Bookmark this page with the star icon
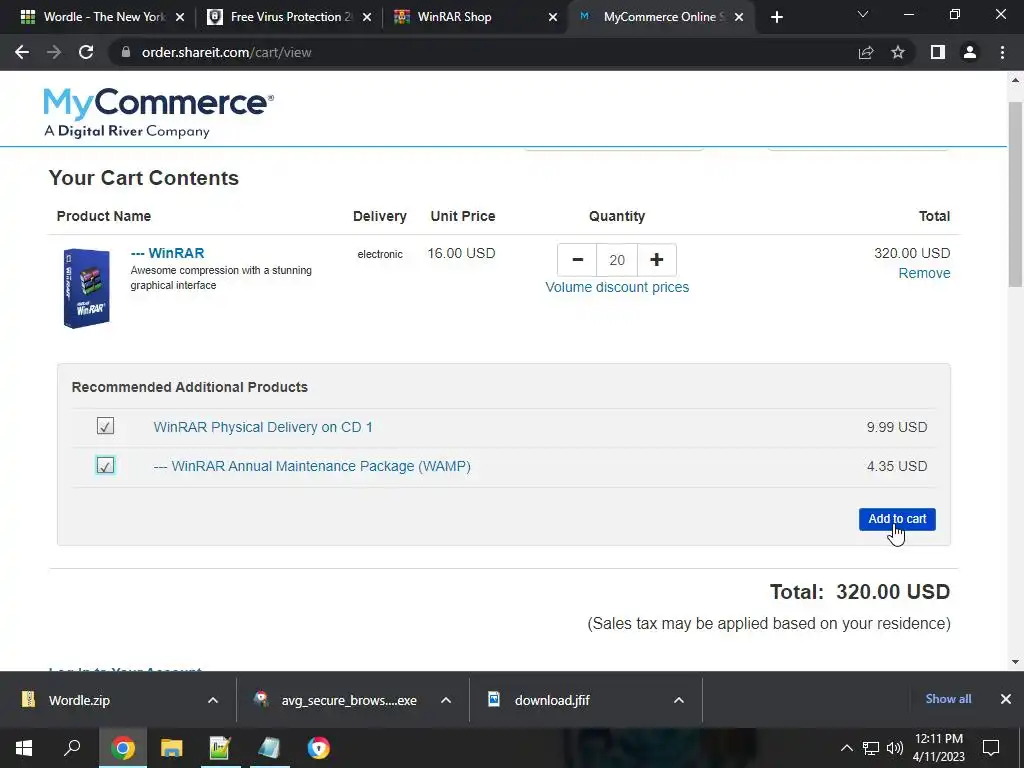The image size is (1024, 768). click(x=898, y=52)
